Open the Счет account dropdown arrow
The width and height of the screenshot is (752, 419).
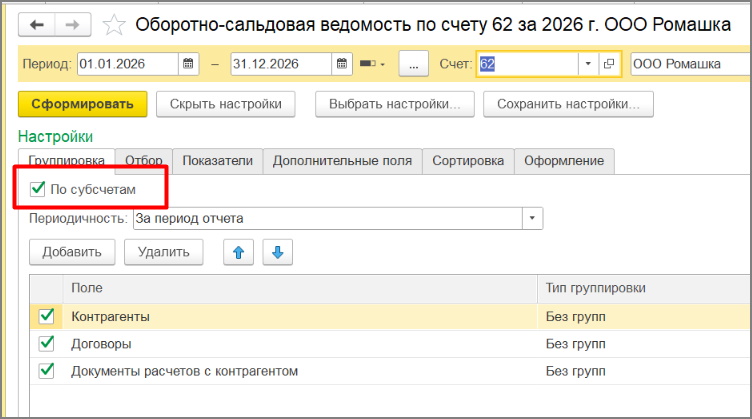(587, 64)
